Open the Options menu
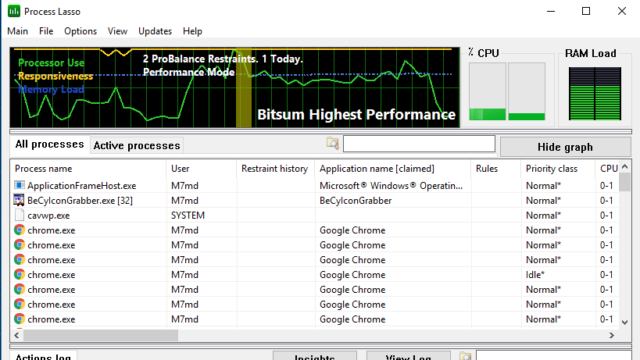 coord(80,31)
